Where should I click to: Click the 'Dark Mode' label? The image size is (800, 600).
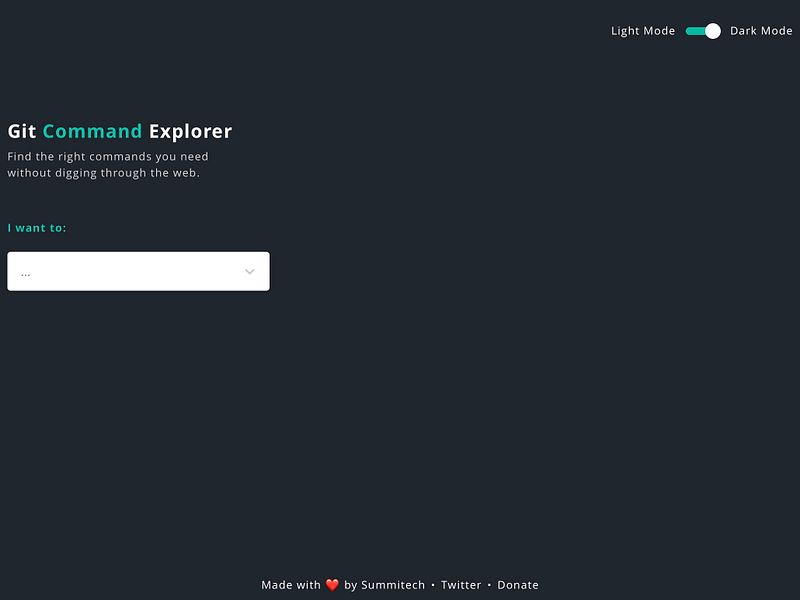click(x=759, y=31)
